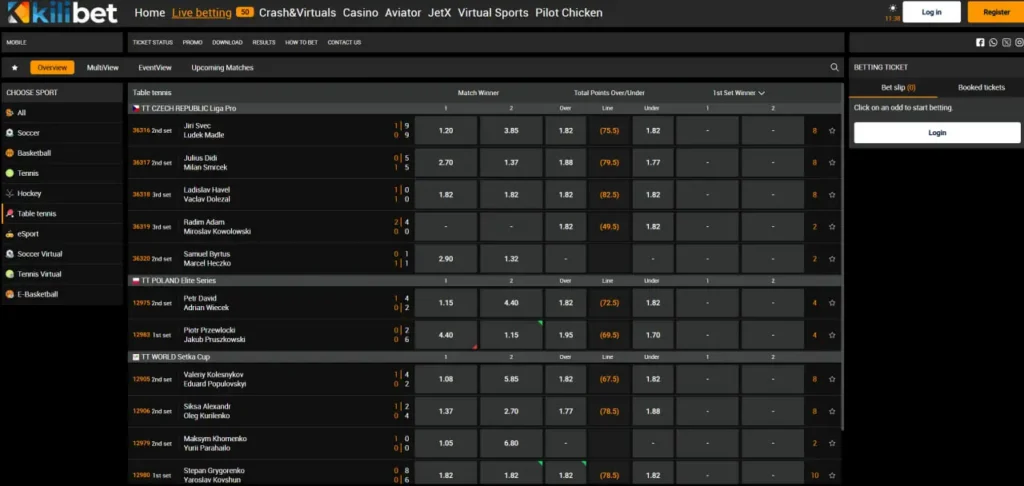
Task: Favorite the Siksa Alexandr vs Oleg Kurilenko match
Action: click(832, 412)
